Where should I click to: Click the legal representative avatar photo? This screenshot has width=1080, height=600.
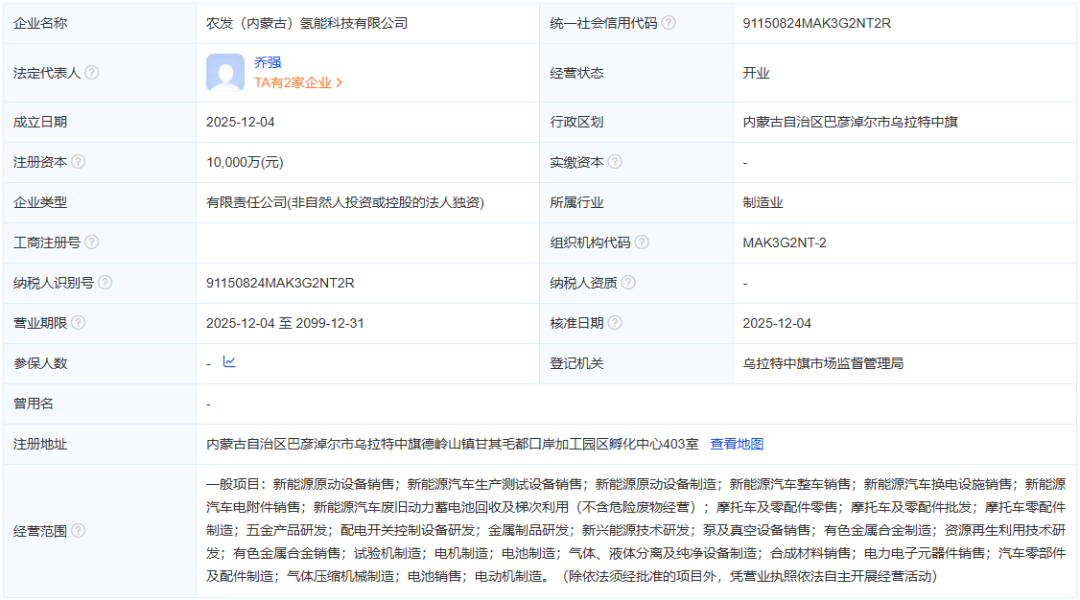[x=225, y=73]
